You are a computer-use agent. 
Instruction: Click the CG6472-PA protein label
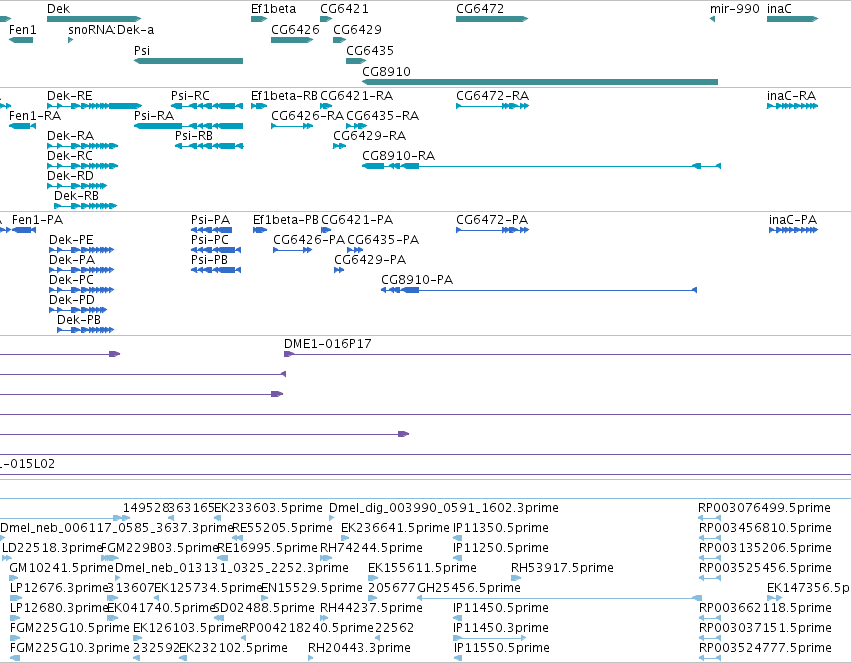coord(492,220)
